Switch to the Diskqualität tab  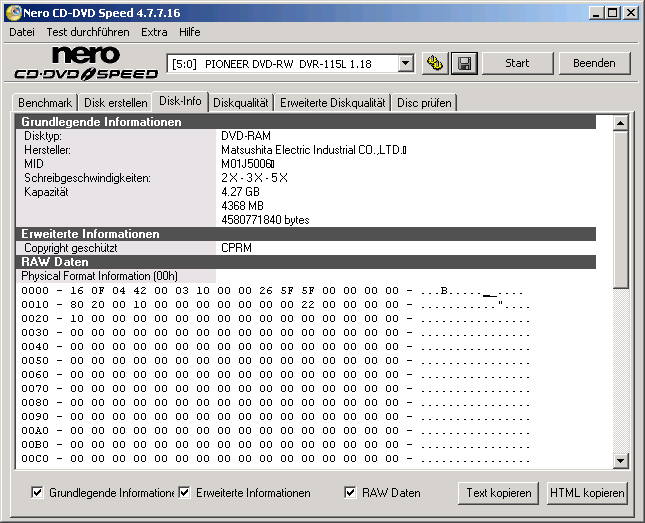tap(241, 102)
